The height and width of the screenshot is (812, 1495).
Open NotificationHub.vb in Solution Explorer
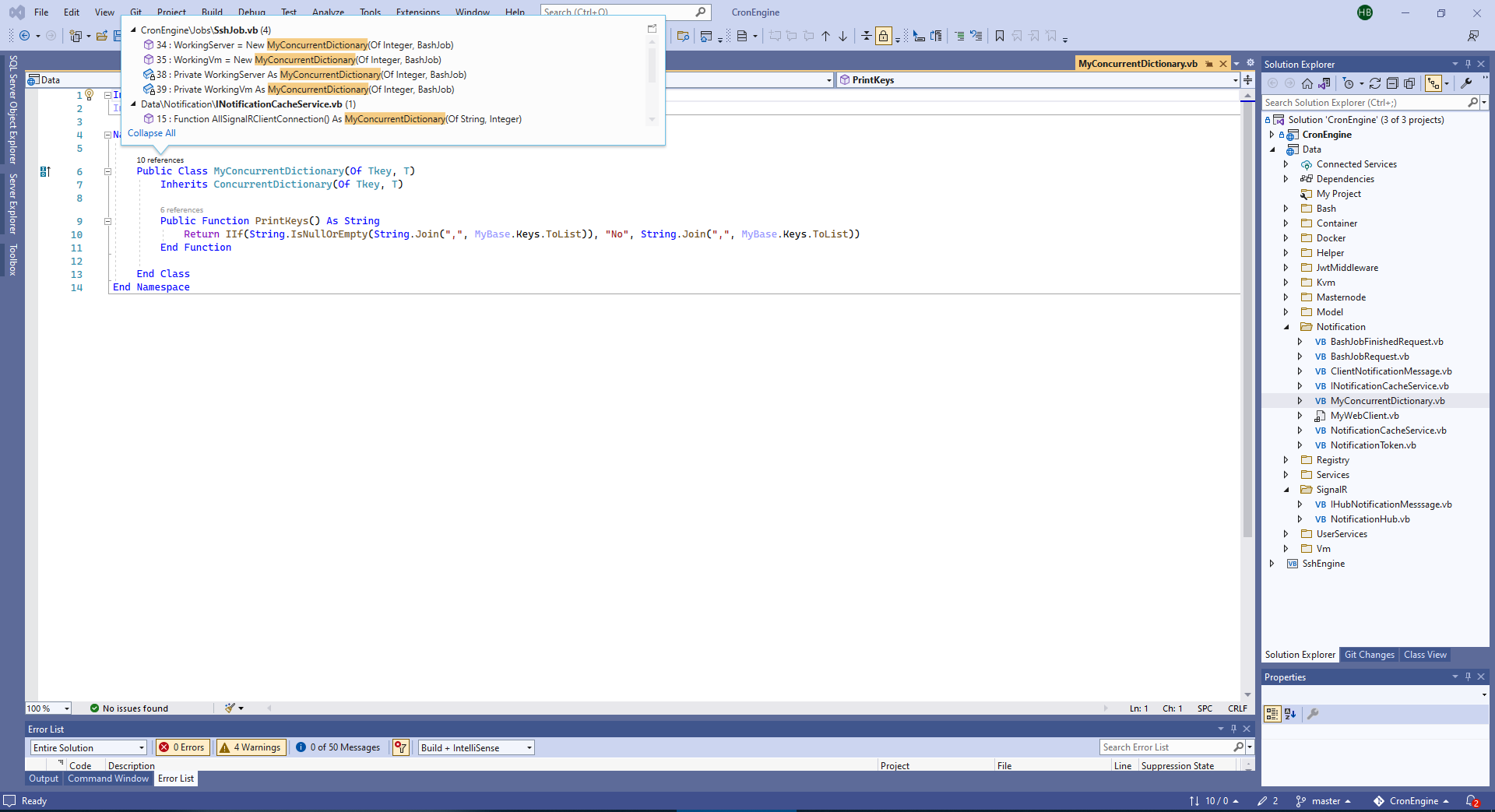[1370, 519]
